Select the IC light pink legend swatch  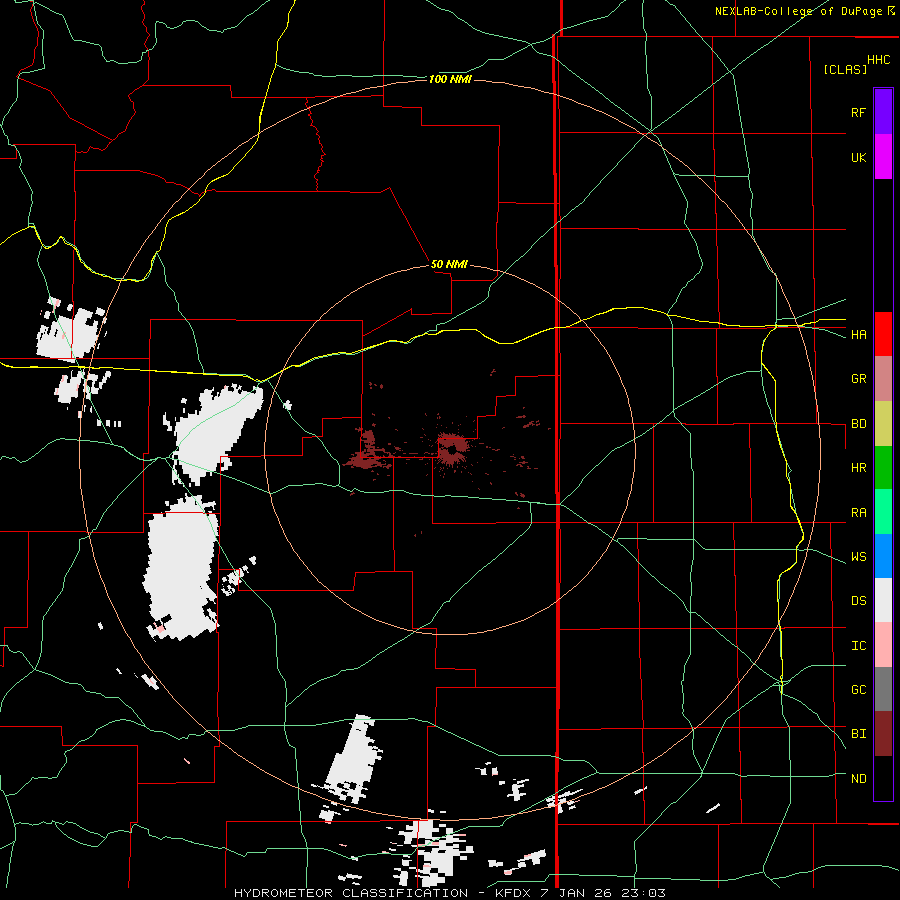pos(883,645)
